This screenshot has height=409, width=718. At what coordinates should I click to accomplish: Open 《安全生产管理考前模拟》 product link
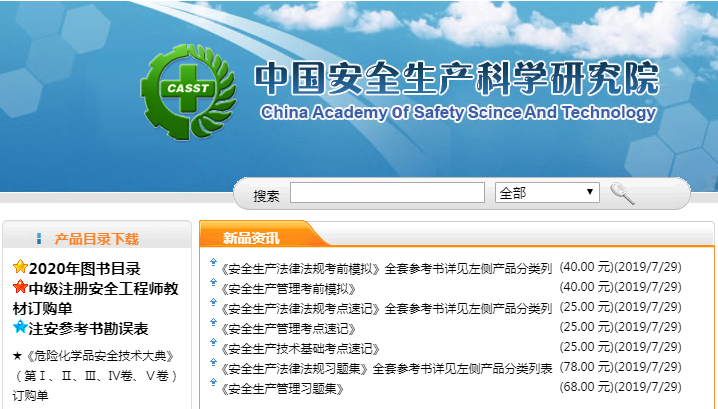point(288,289)
